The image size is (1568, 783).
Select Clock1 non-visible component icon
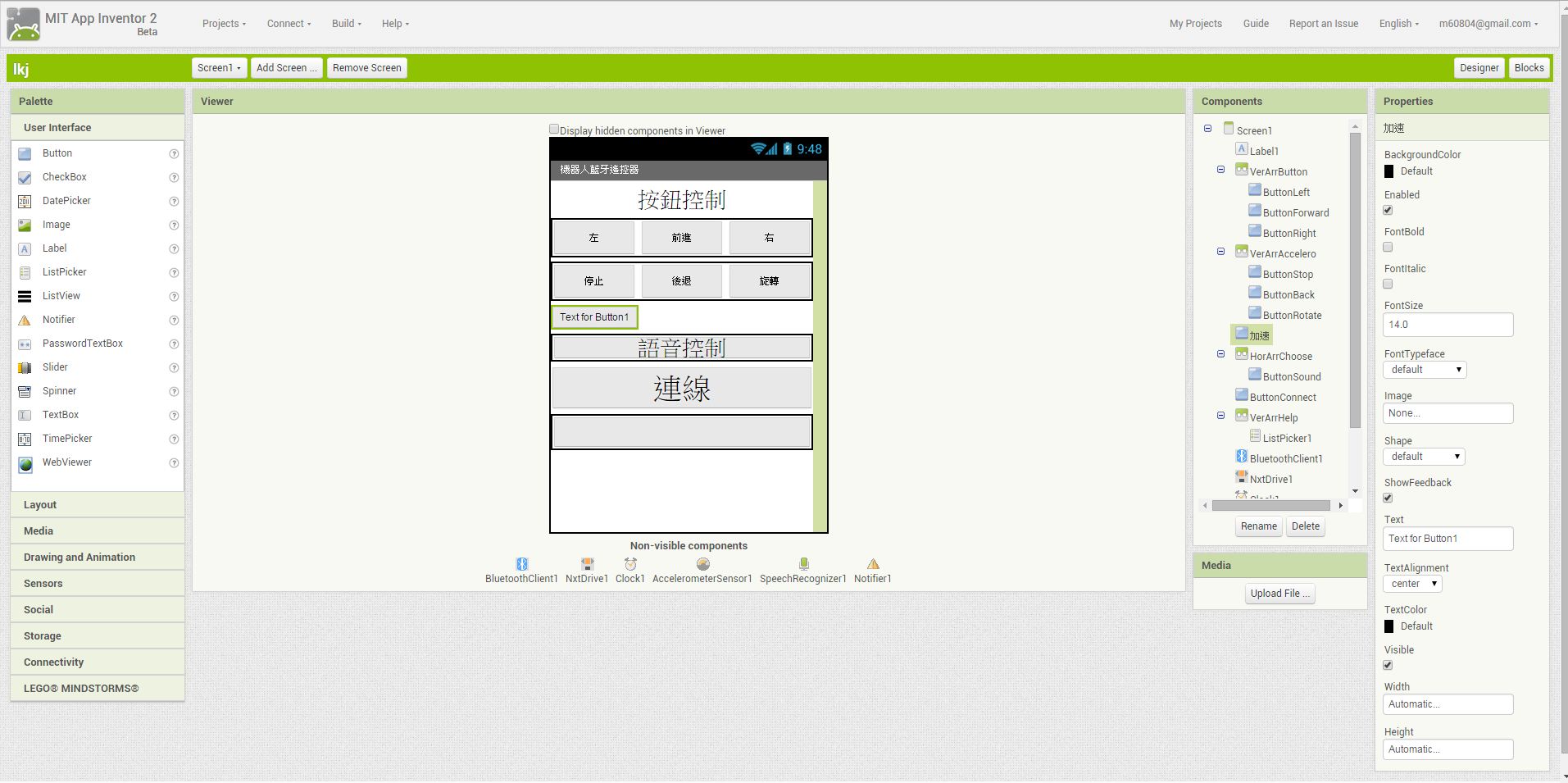pyautogui.click(x=630, y=564)
